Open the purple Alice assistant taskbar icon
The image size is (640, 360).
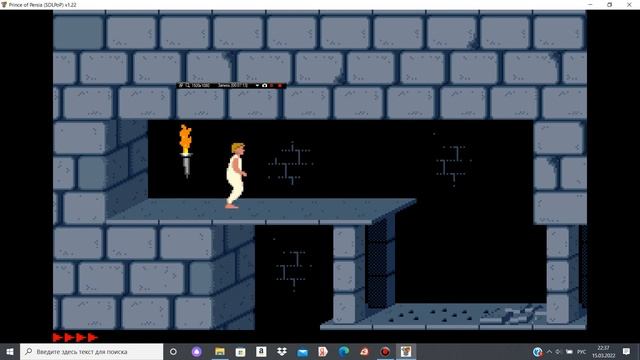coord(197,351)
